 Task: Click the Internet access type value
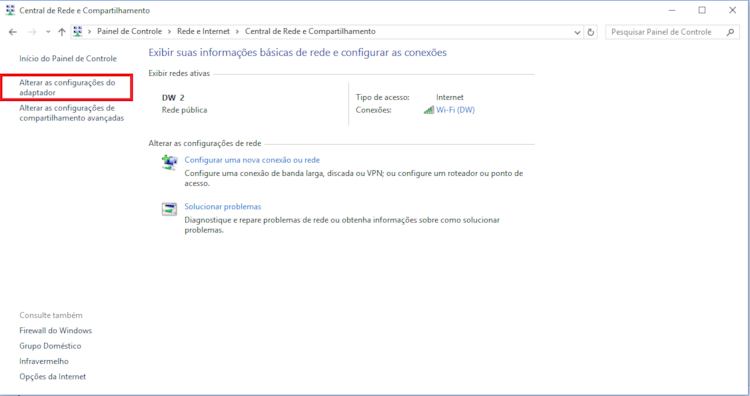450,97
